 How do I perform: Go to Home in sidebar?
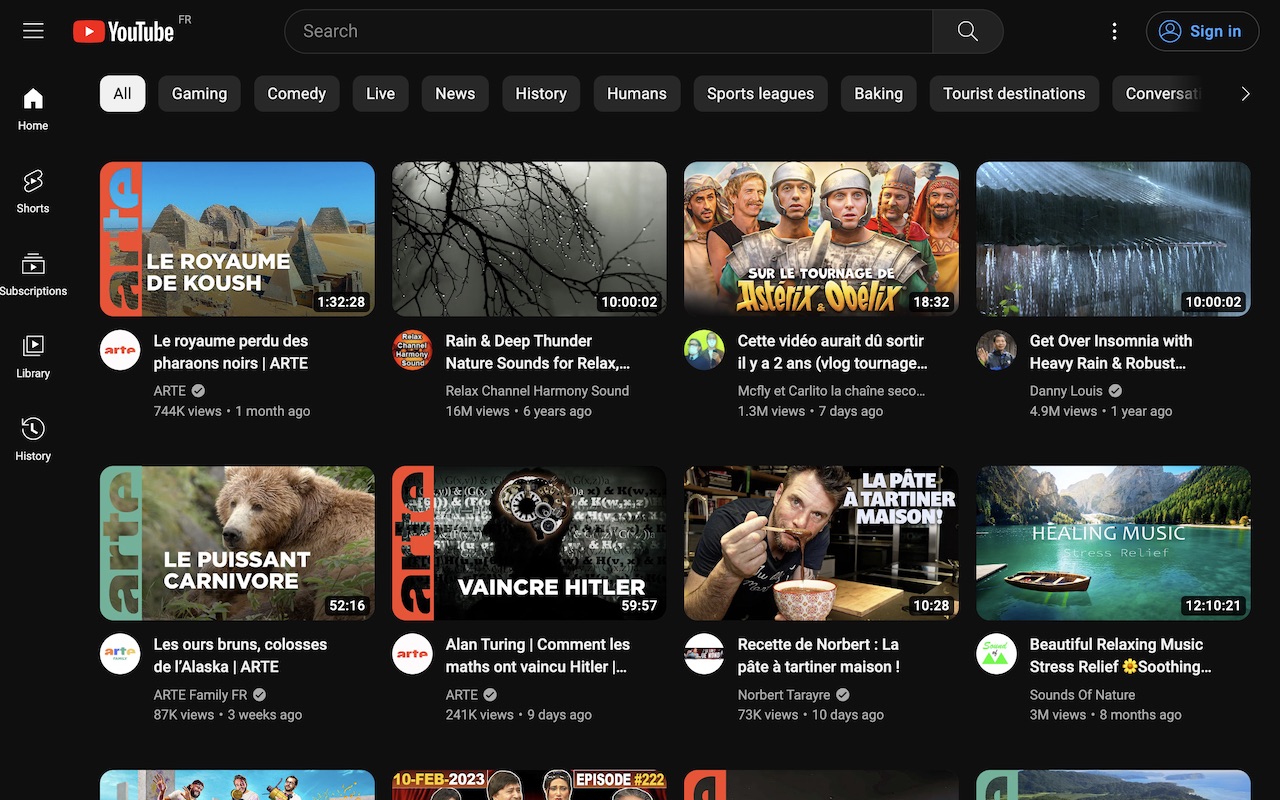pyautogui.click(x=33, y=109)
